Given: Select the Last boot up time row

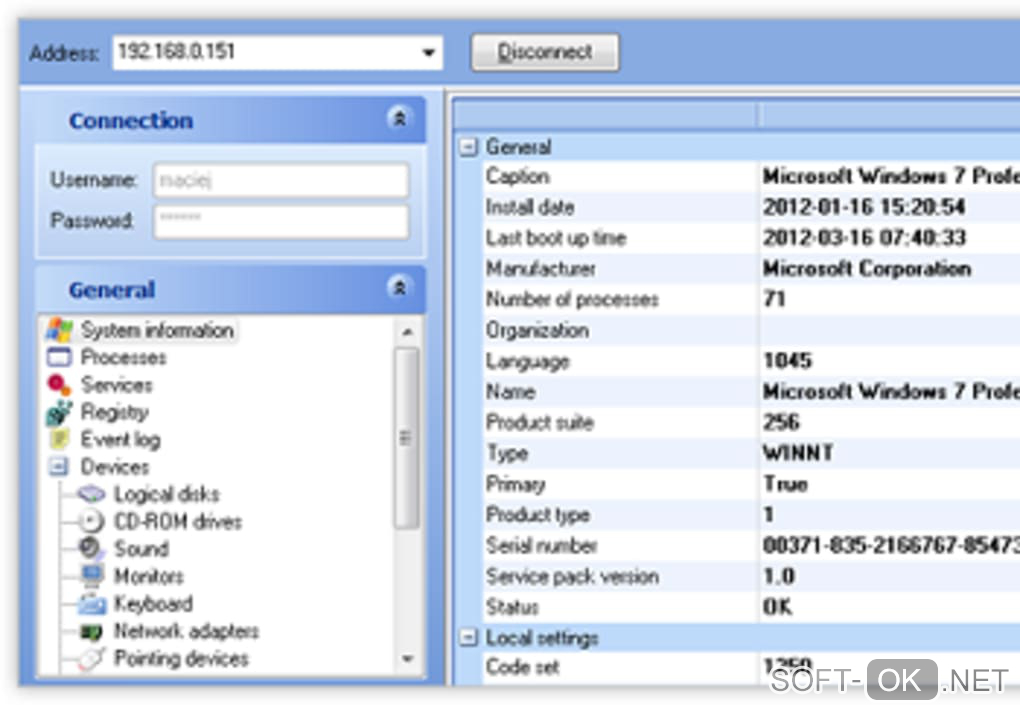Looking at the screenshot, I should tap(751, 237).
